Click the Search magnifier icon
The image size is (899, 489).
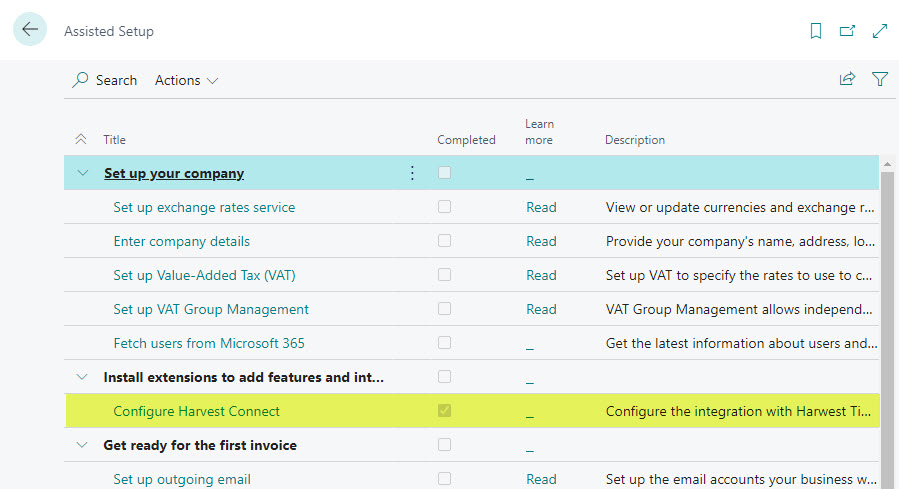(x=81, y=80)
